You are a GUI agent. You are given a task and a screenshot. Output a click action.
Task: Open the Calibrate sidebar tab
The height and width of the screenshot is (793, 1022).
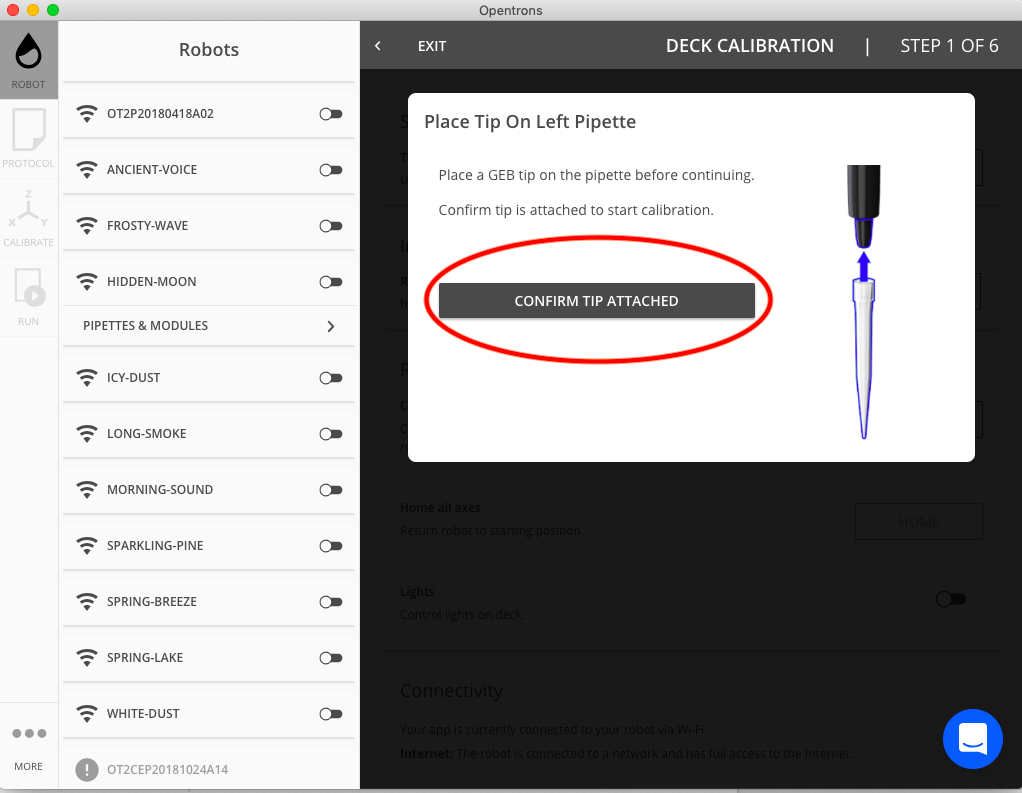click(x=29, y=218)
